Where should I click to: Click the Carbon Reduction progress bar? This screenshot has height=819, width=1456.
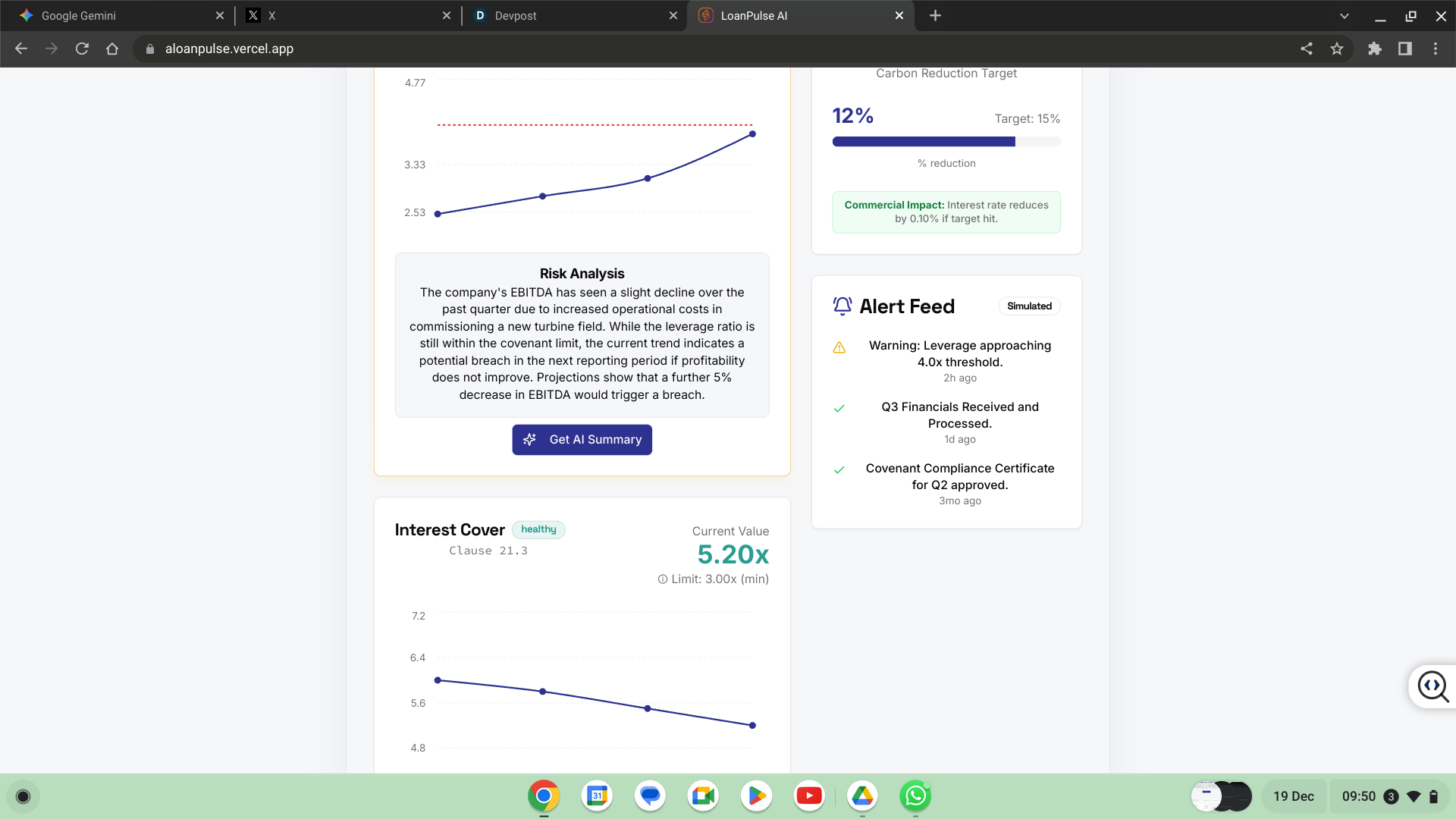click(946, 142)
